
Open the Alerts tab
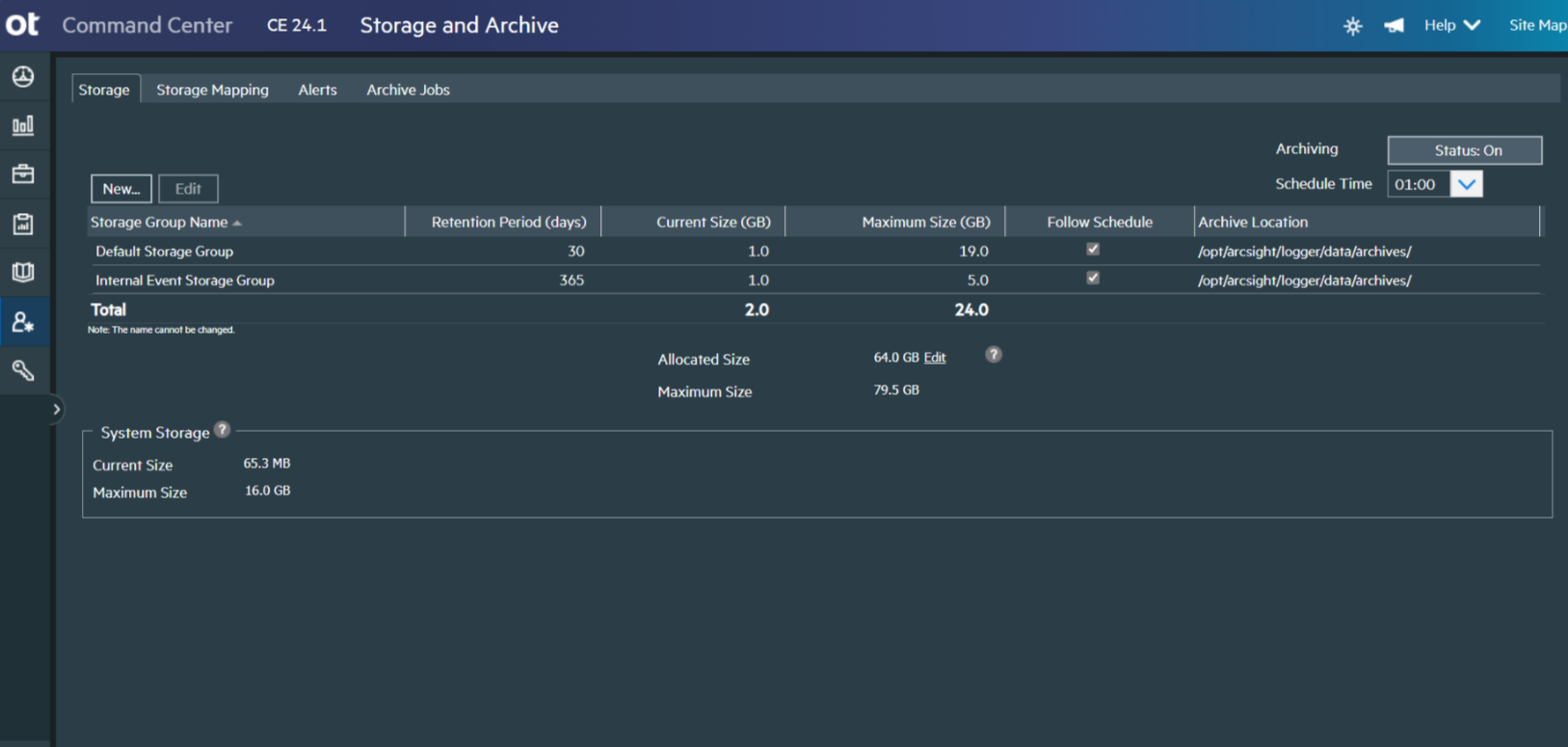pyautogui.click(x=317, y=90)
